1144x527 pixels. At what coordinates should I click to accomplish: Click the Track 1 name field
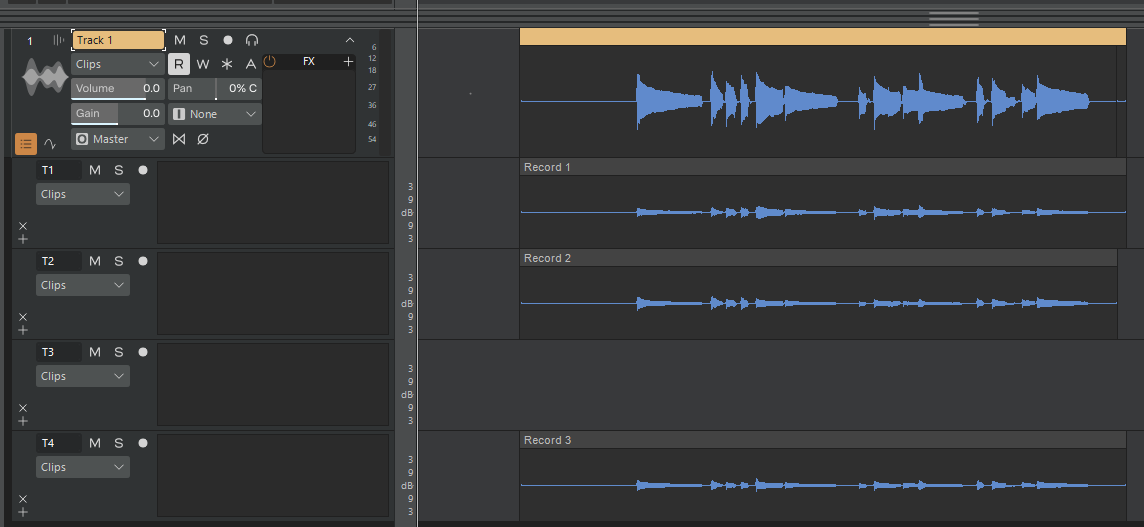click(x=118, y=40)
